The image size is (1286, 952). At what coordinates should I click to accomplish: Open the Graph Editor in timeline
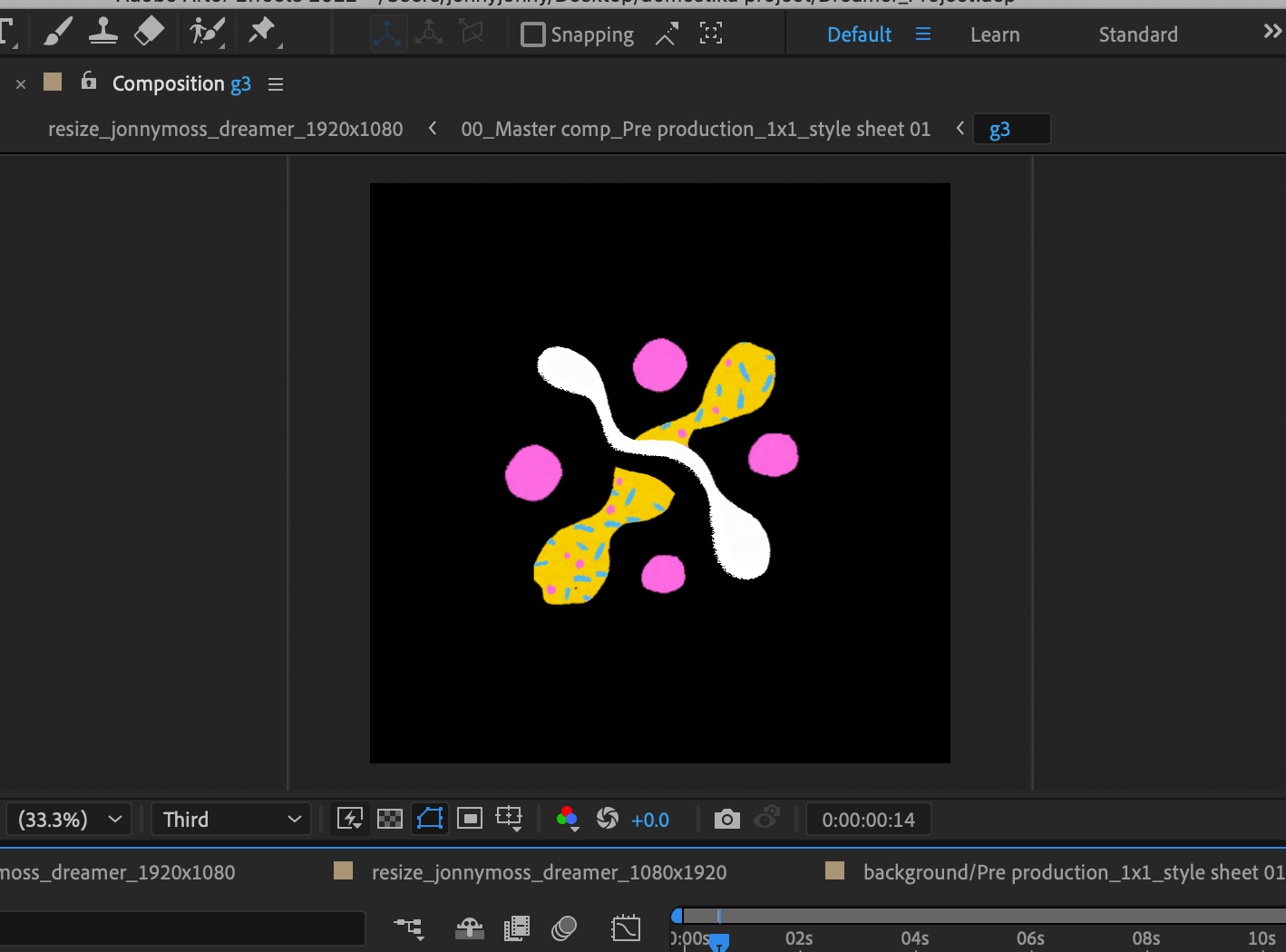pos(626,928)
